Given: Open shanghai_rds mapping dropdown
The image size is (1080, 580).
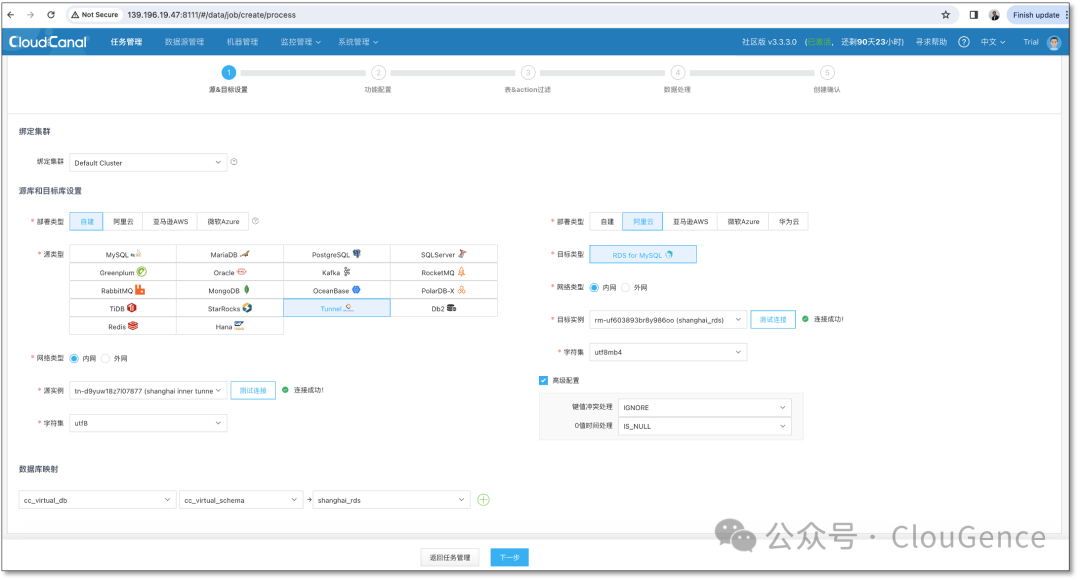Looking at the screenshot, I should [391, 500].
